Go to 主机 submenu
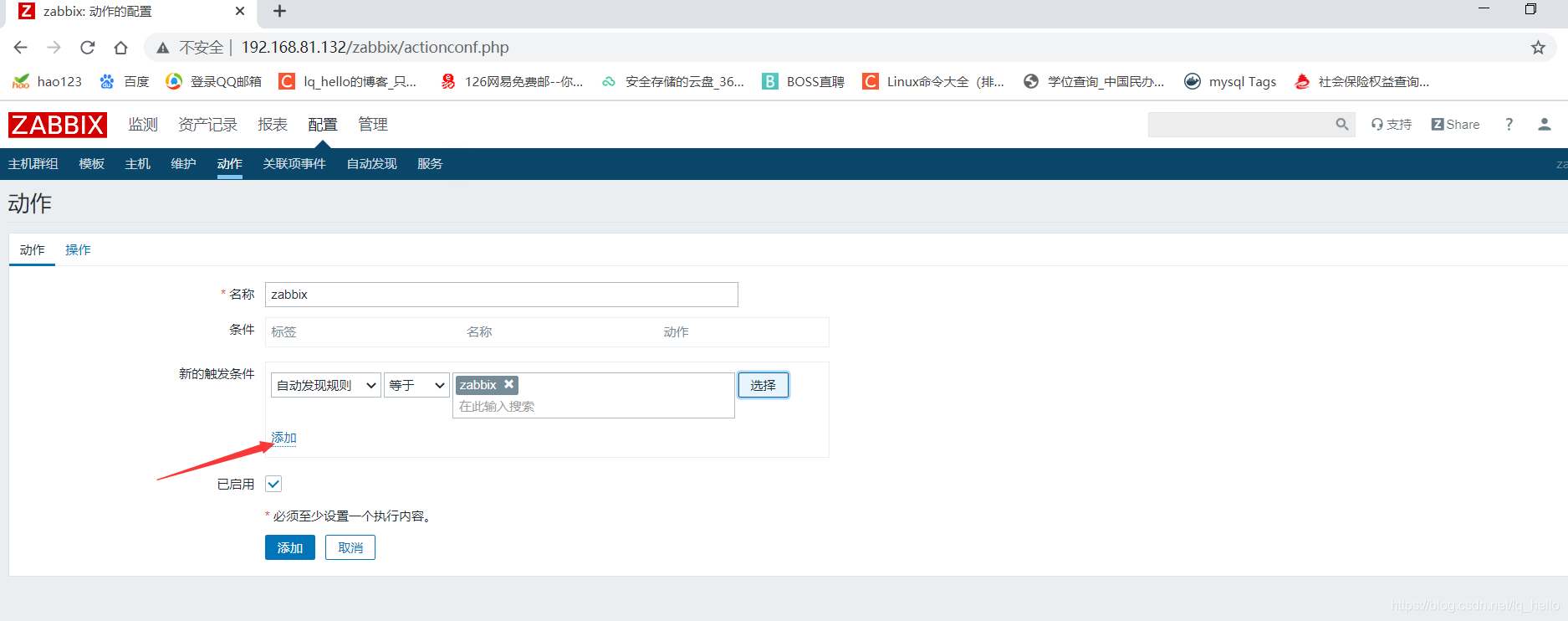 click(138, 163)
